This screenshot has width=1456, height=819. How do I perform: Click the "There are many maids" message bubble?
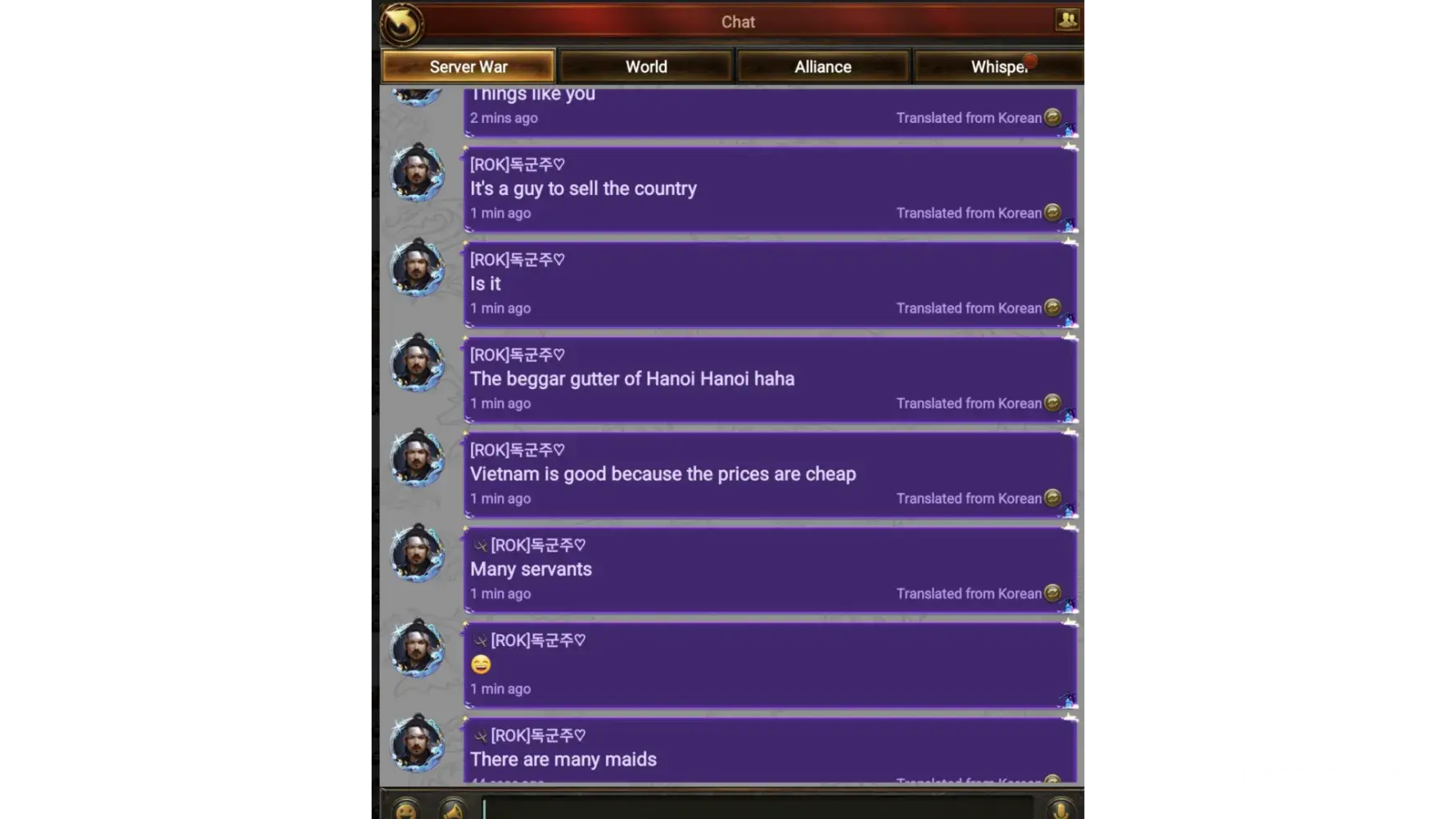pos(770,750)
